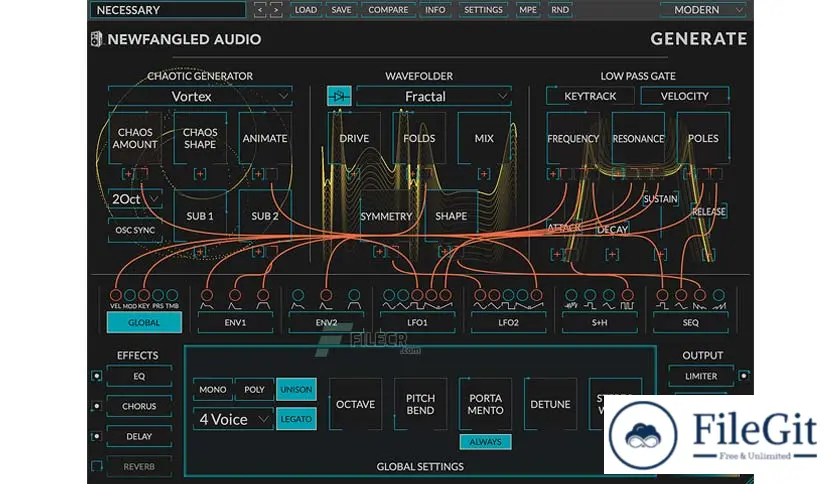The height and width of the screenshot is (484, 836).
Task: Click ENV2's middle envelope output circle
Action: [x=326, y=295]
